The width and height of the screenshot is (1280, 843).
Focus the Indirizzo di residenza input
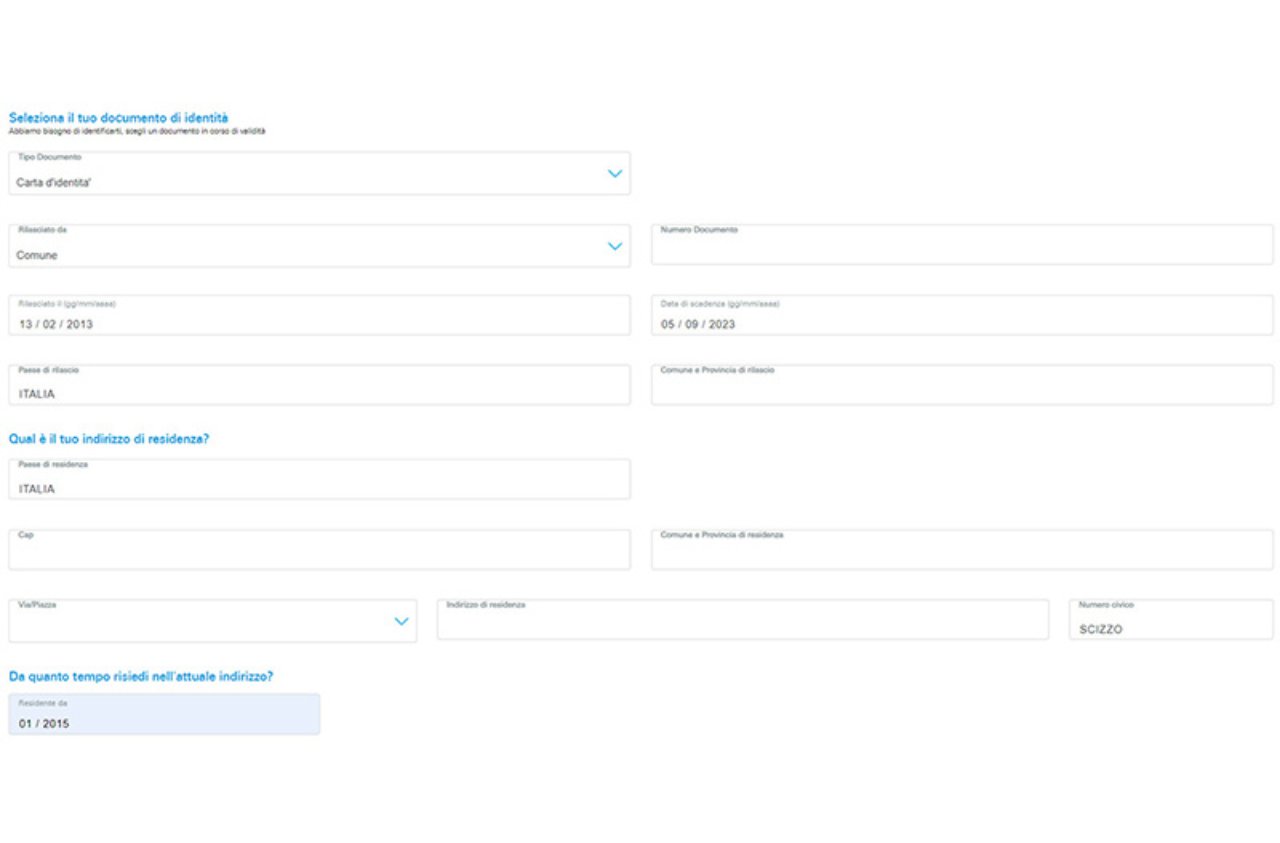[x=742, y=621]
